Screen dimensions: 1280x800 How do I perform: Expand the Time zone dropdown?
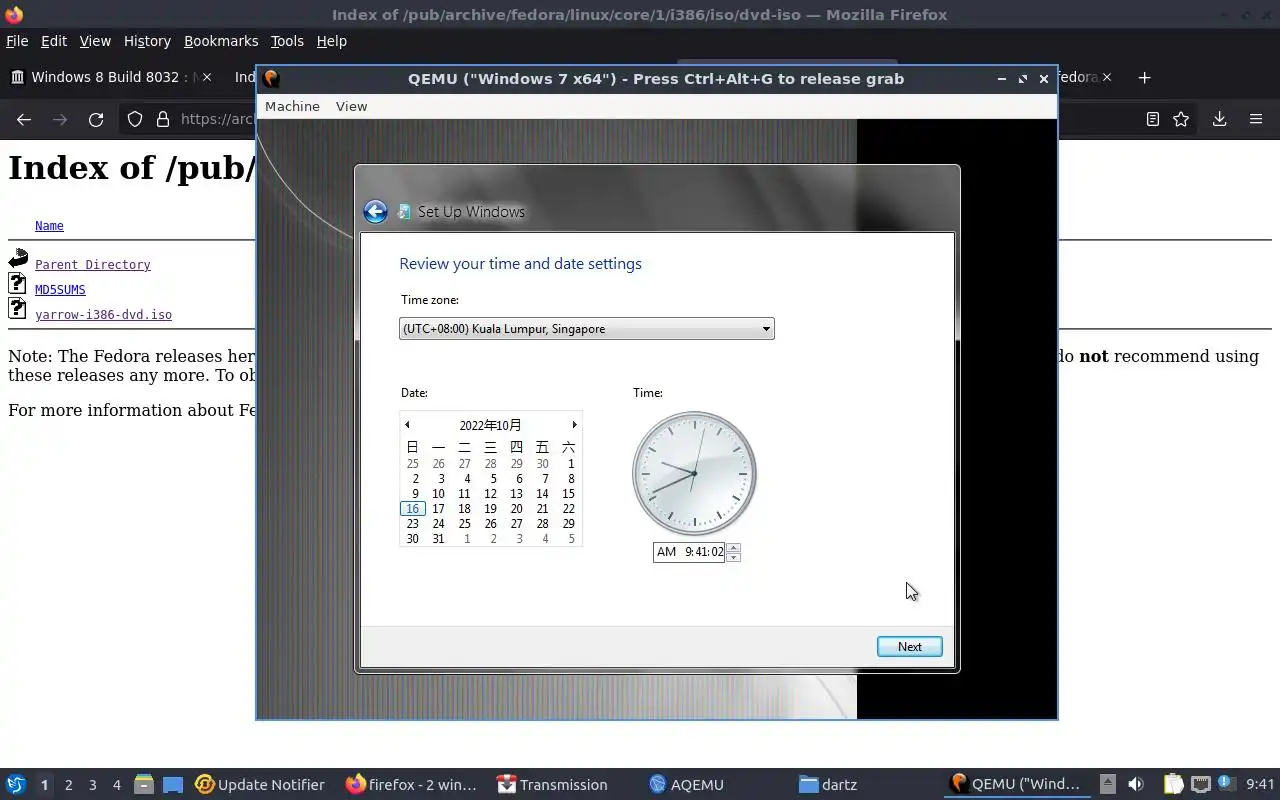(586, 329)
